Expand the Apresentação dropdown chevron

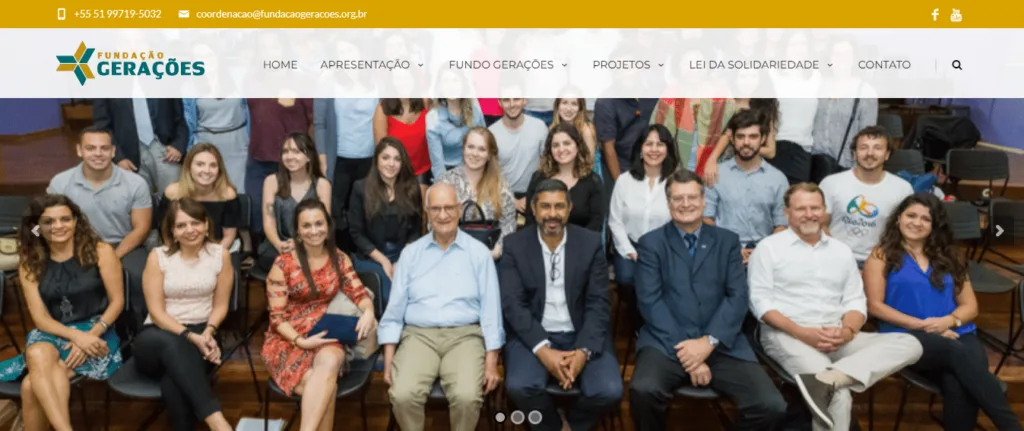pyautogui.click(x=421, y=65)
